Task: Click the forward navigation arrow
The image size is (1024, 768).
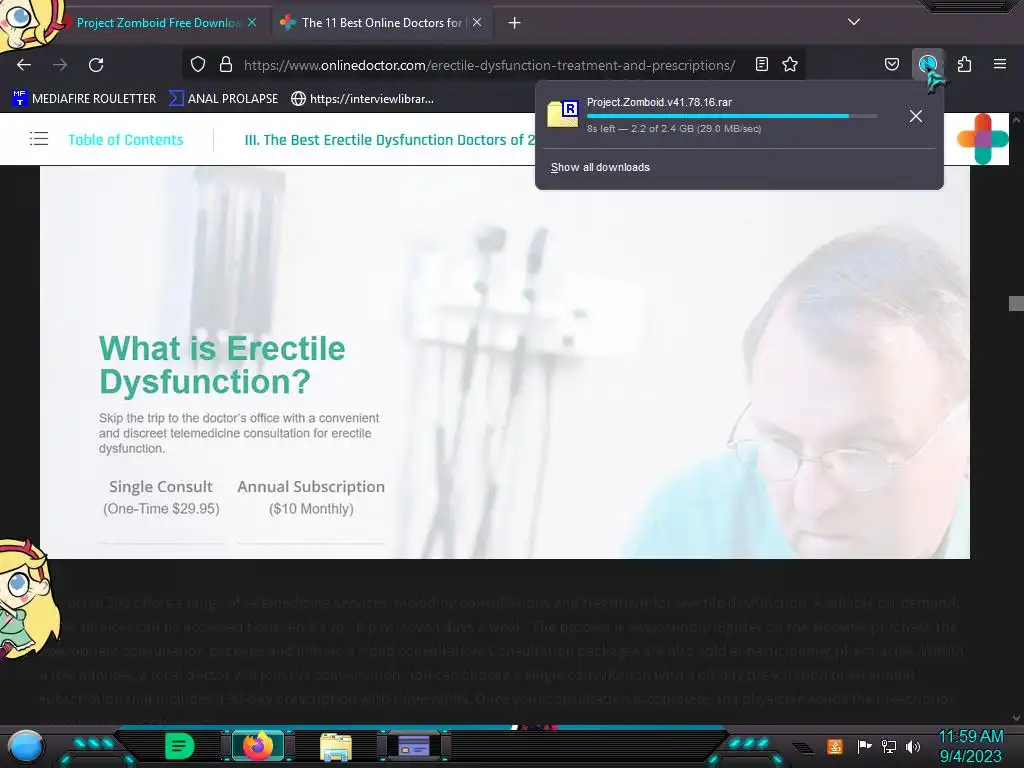Action: coord(60,65)
